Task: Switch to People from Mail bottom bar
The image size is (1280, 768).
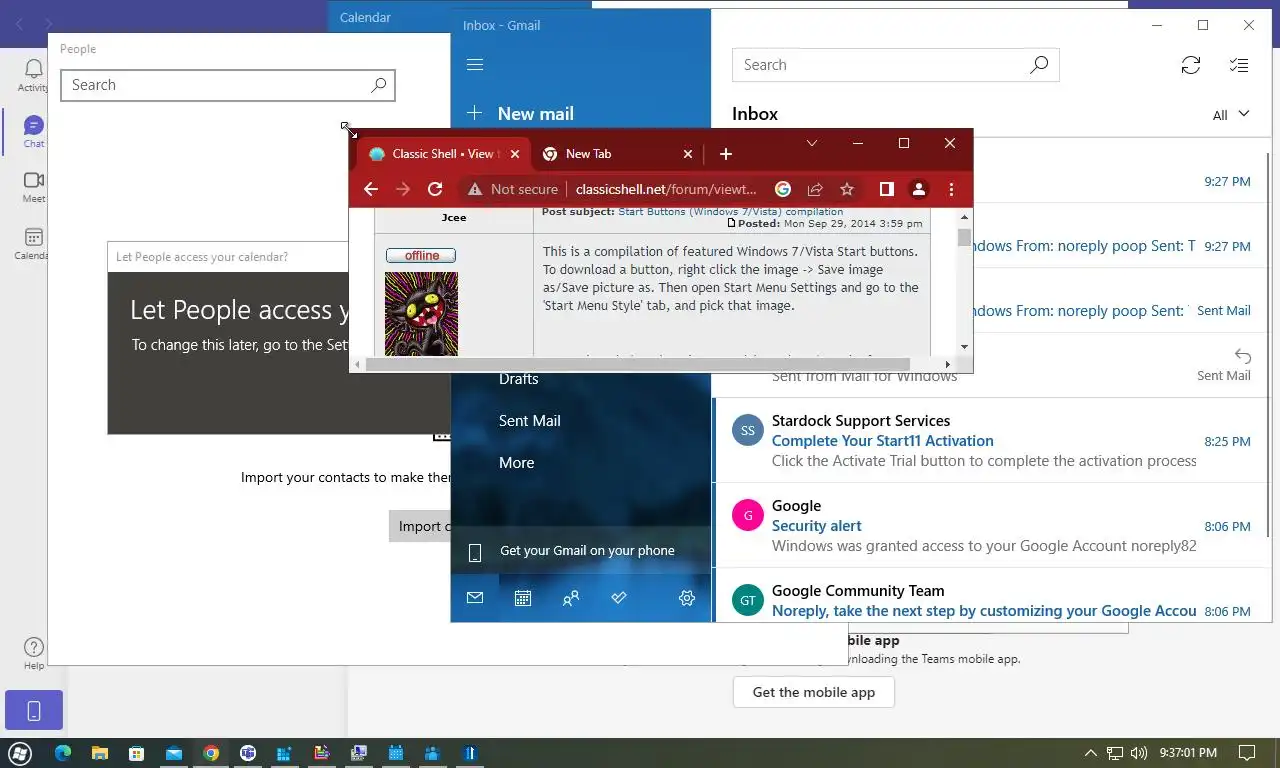Action: click(x=571, y=598)
